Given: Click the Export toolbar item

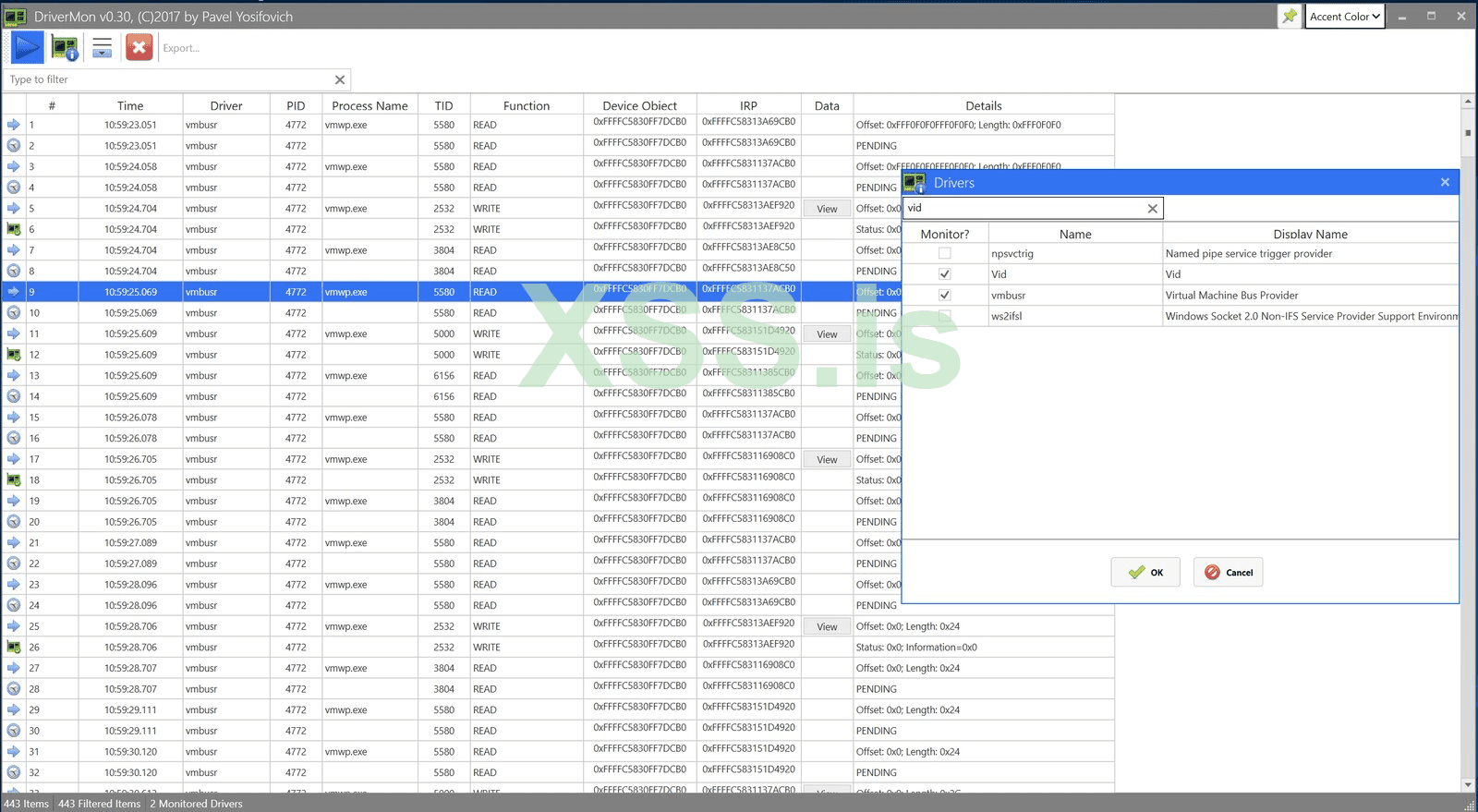Looking at the screenshot, I should tap(181, 48).
